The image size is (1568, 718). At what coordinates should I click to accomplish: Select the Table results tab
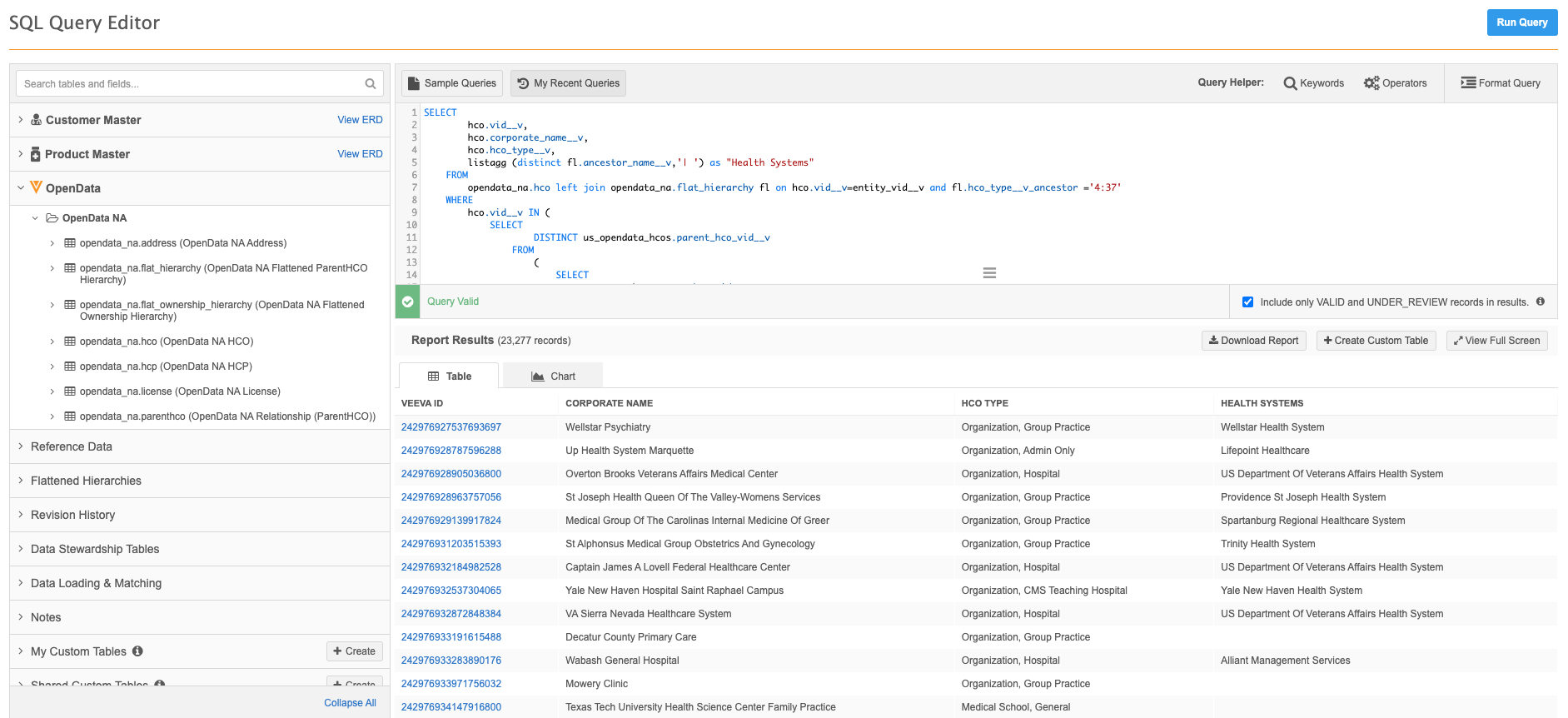(x=450, y=376)
